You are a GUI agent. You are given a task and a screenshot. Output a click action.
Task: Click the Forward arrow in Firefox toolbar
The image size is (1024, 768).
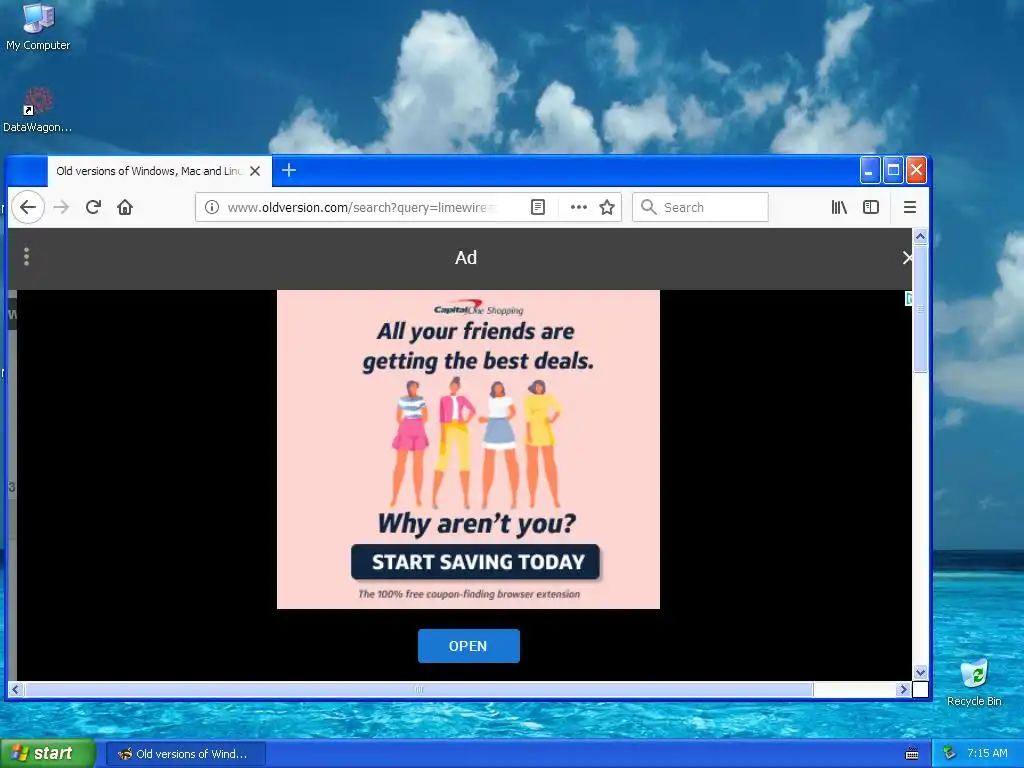click(61, 207)
